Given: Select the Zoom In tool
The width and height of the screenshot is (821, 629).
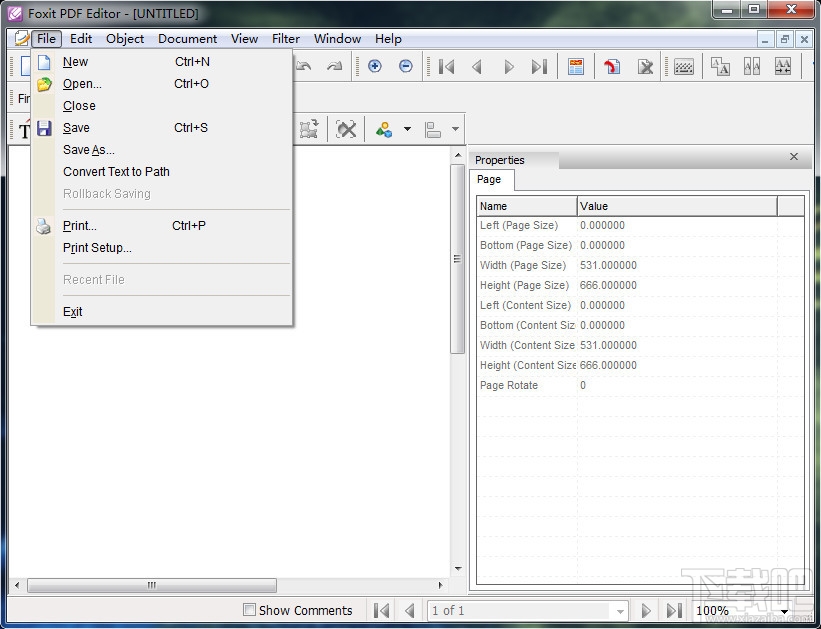Looking at the screenshot, I should tap(375, 66).
